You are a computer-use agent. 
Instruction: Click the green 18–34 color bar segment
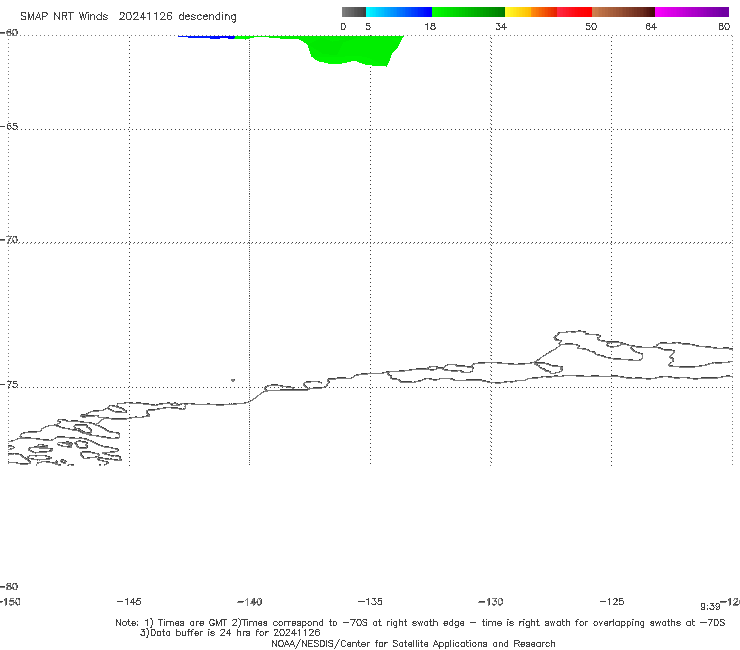coord(468,12)
